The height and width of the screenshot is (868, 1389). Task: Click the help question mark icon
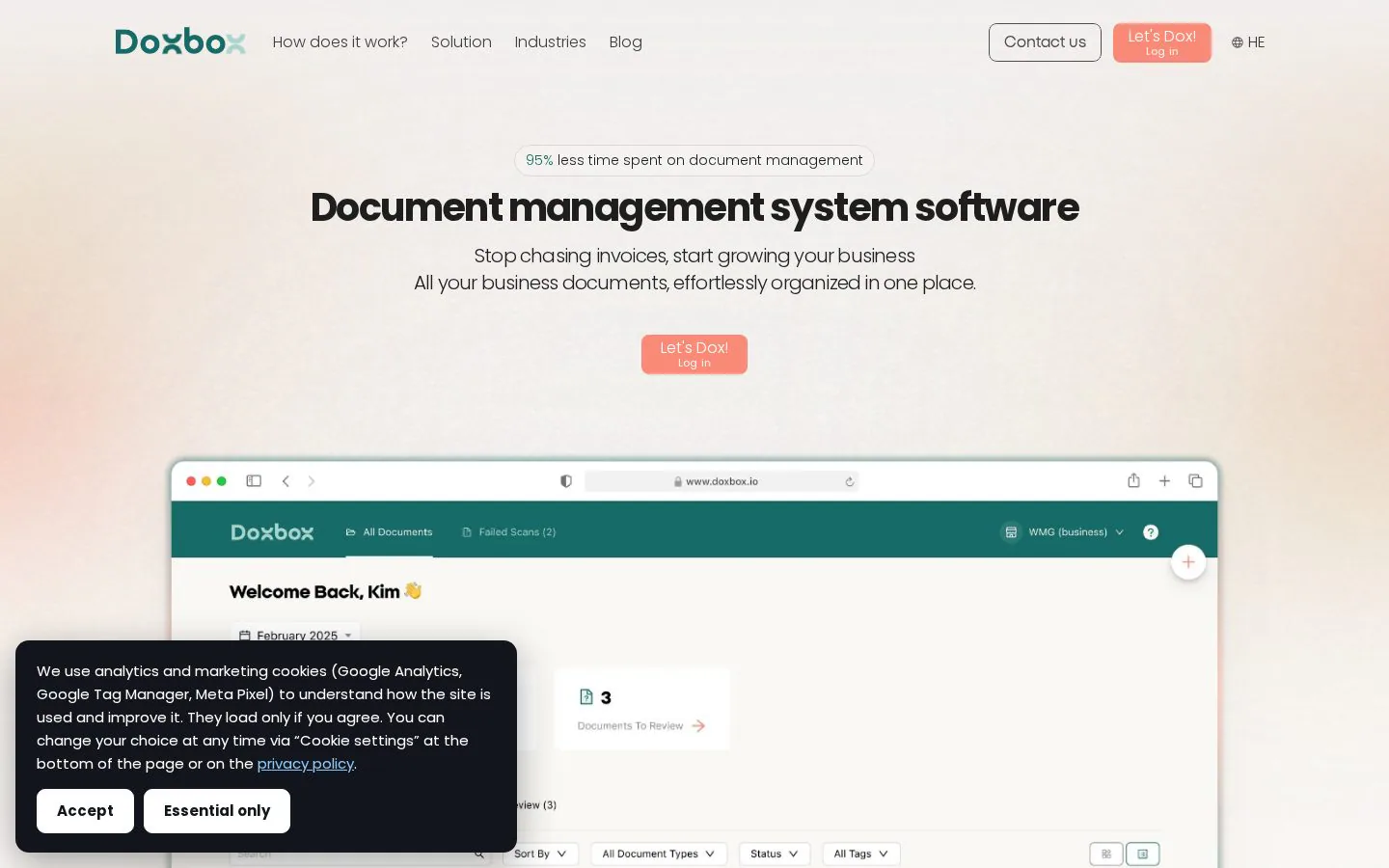click(x=1151, y=532)
